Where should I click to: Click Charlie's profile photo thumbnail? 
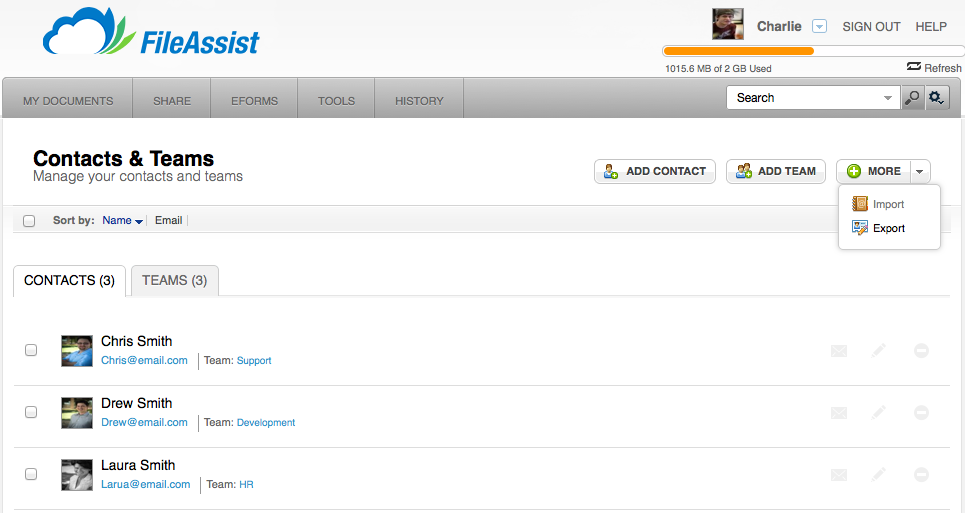click(x=728, y=24)
